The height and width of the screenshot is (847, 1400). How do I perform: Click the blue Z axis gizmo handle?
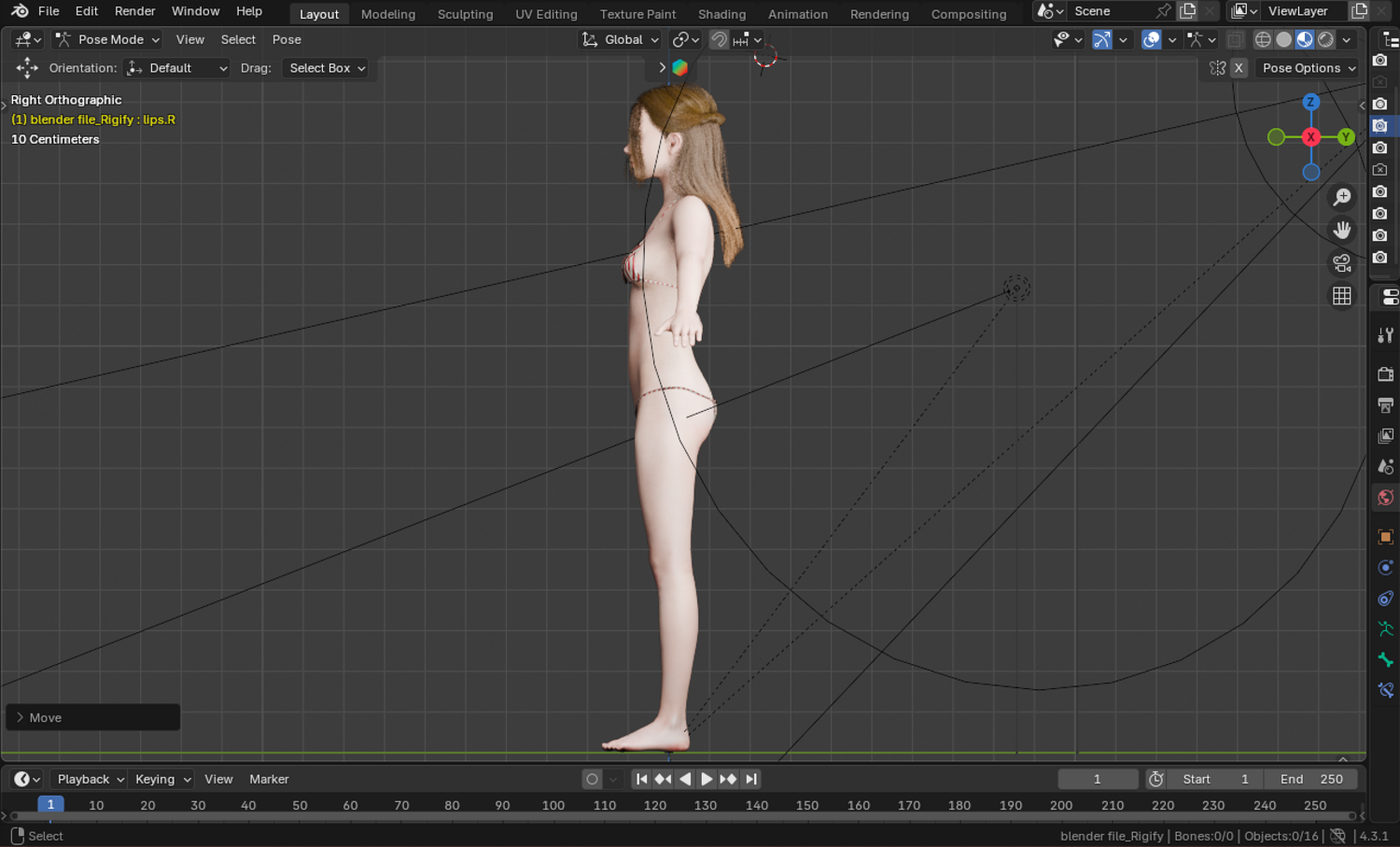click(x=1311, y=102)
